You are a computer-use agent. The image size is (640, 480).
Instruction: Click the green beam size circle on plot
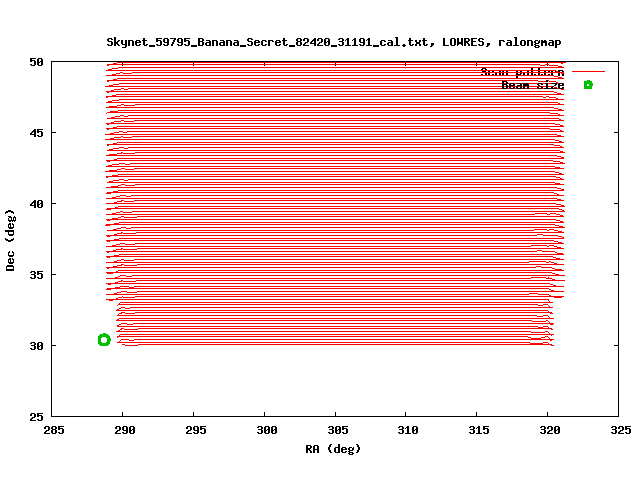(104, 340)
